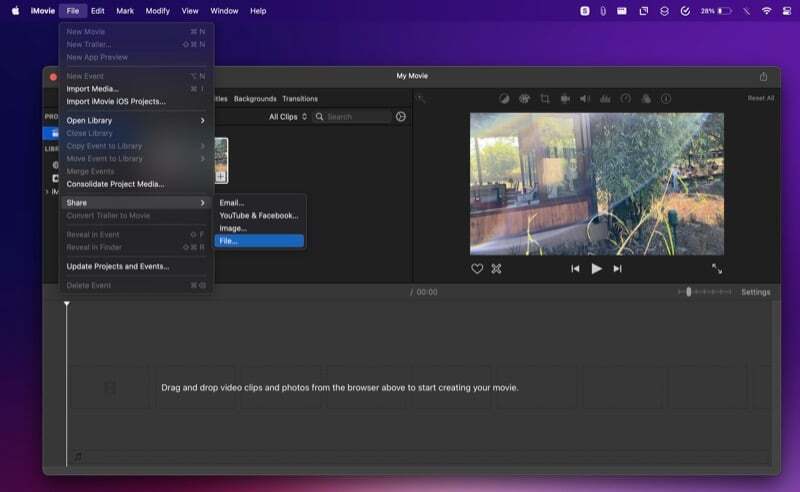Close the open File menu

tap(72, 11)
